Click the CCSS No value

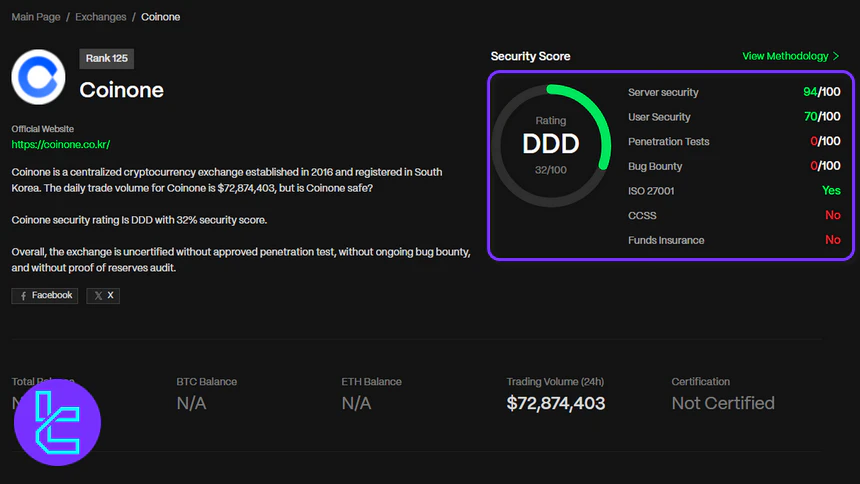(833, 215)
